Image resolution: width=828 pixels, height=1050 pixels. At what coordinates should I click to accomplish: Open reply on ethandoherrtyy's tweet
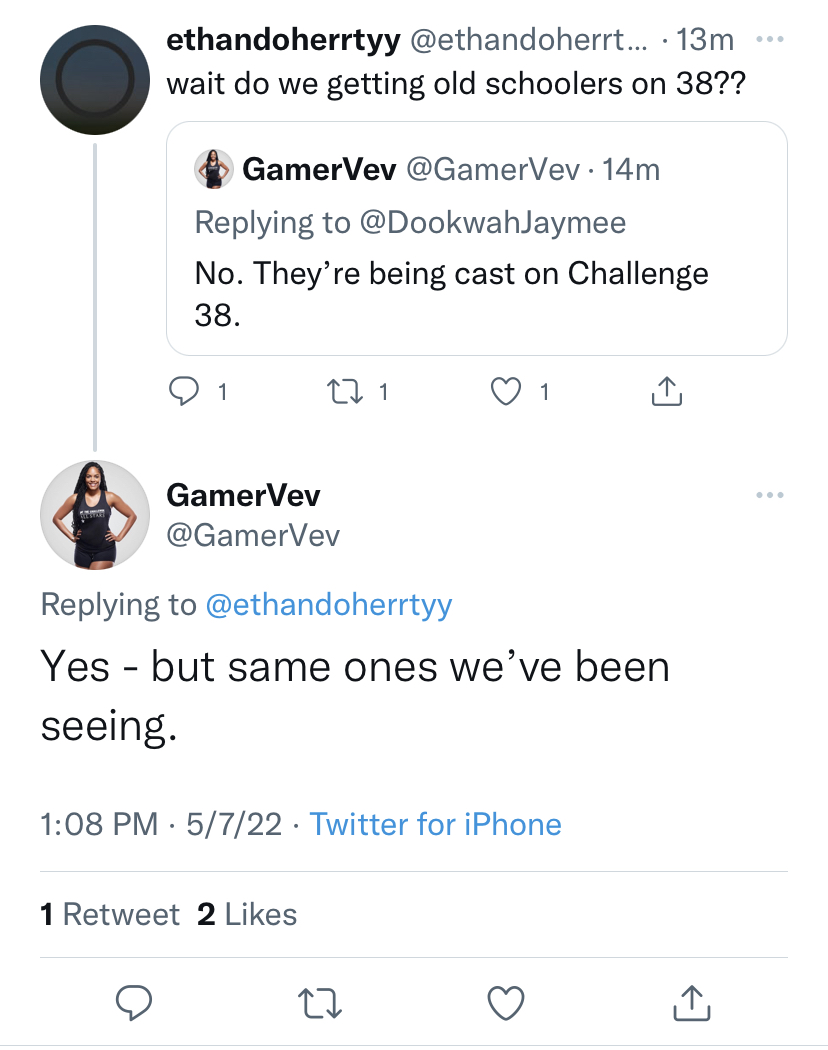tap(184, 391)
